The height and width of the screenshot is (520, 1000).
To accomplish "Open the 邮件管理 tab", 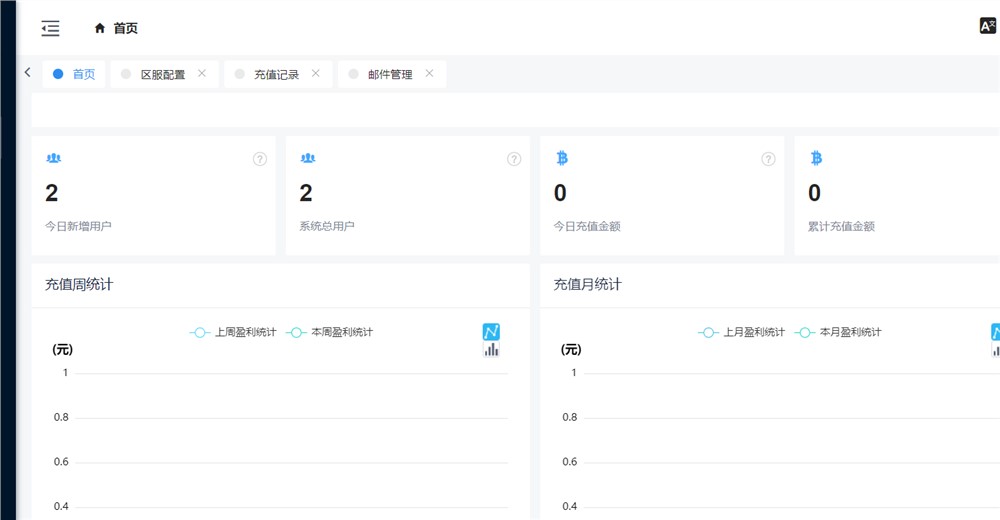I will [x=390, y=74].
